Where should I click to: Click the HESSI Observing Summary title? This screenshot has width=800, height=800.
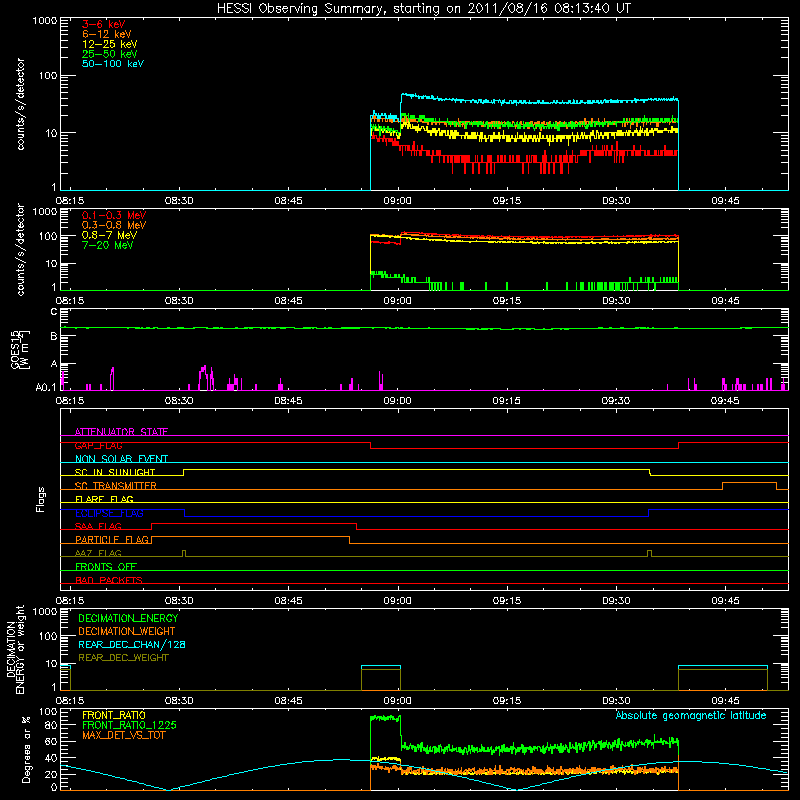[x=424, y=9]
